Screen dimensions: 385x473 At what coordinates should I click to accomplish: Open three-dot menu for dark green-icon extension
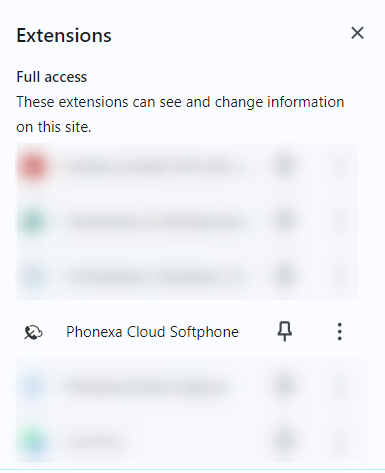tap(339, 221)
